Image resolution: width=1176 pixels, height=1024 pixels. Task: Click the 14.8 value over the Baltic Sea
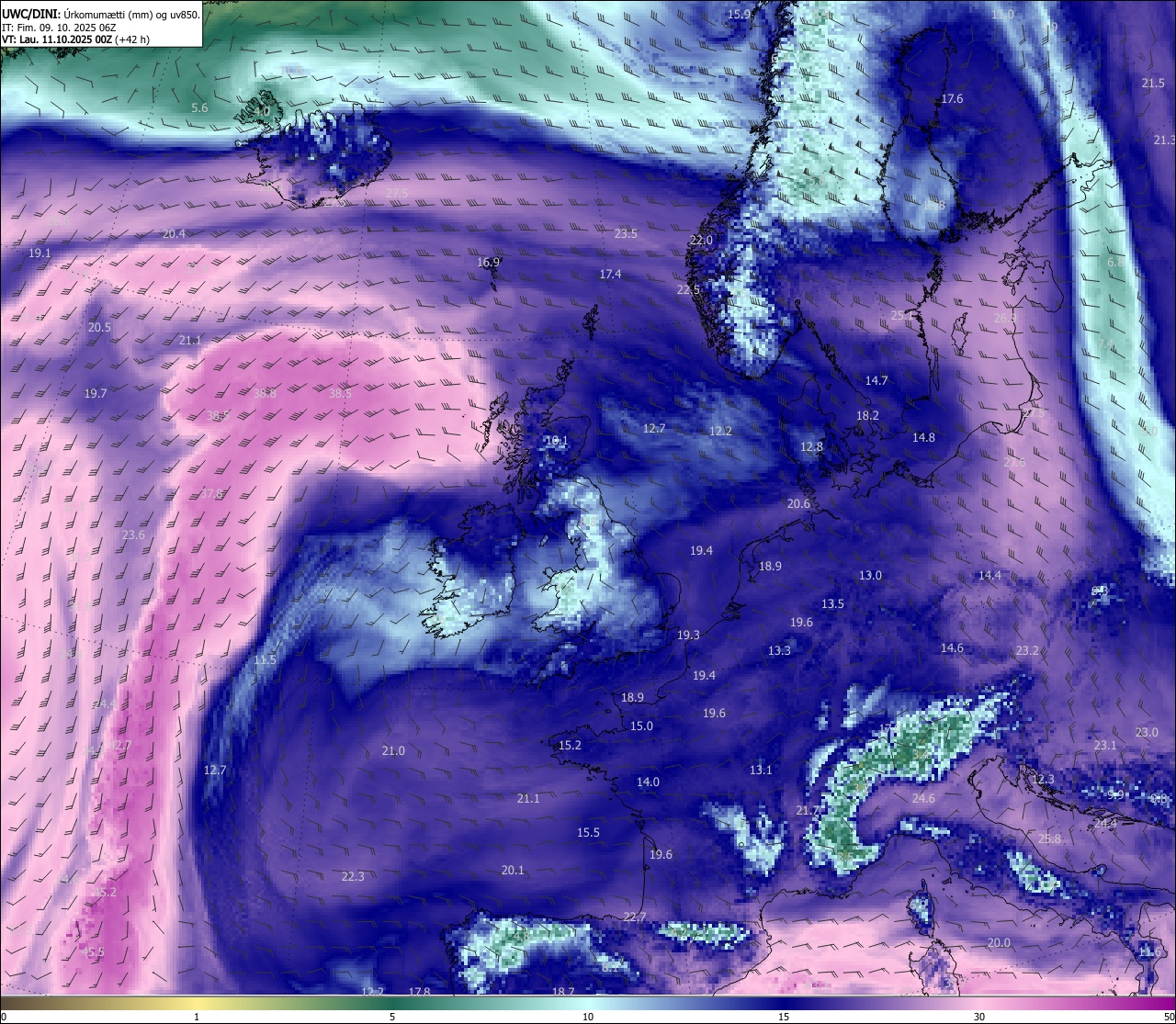point(923,437)
